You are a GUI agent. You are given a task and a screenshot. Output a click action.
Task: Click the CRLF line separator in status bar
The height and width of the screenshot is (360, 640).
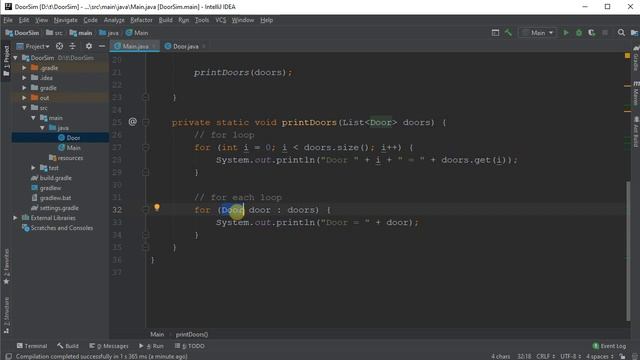click(x=545, y=356)
